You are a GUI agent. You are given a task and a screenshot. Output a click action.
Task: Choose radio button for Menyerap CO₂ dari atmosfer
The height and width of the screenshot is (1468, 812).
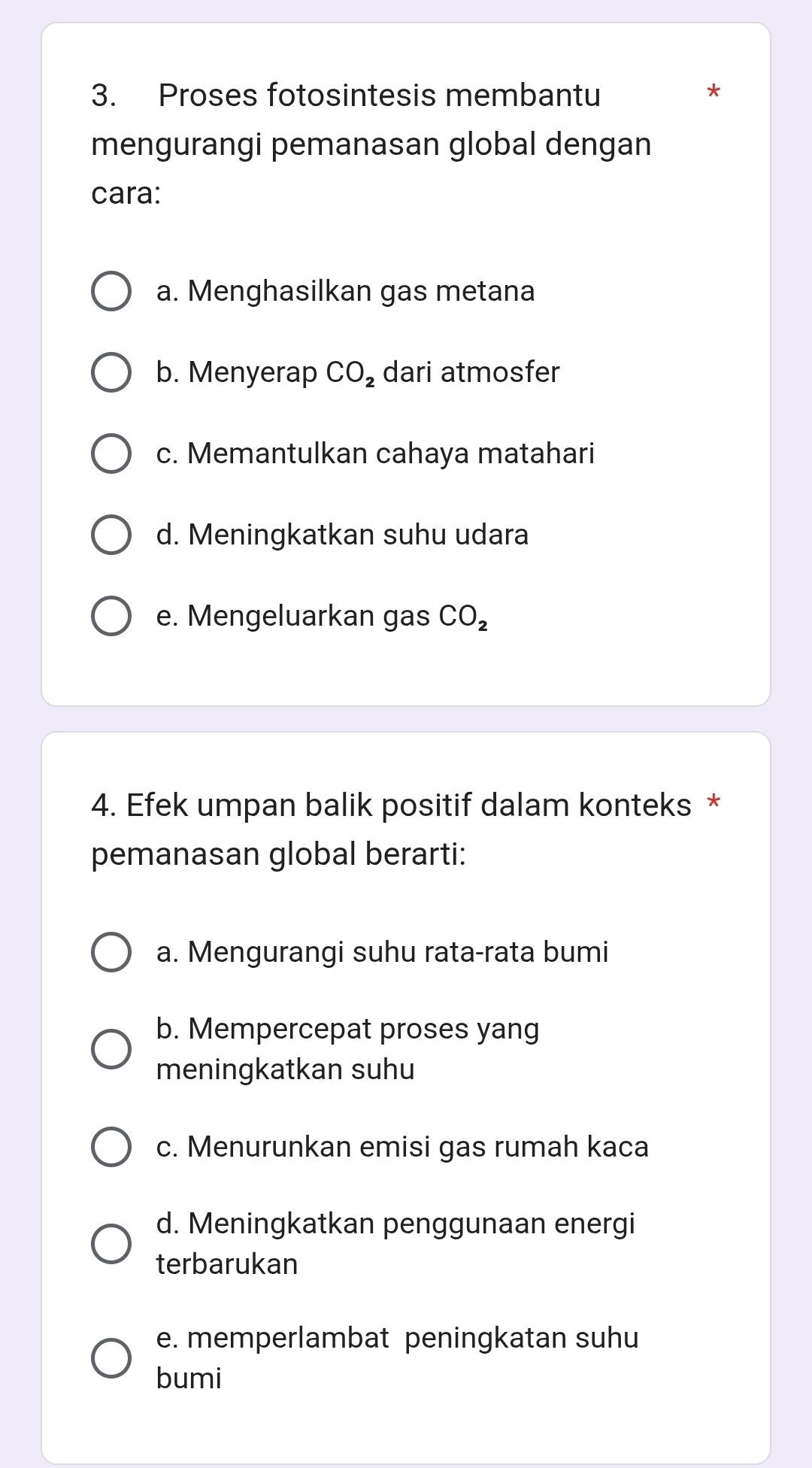pos(111,373)
